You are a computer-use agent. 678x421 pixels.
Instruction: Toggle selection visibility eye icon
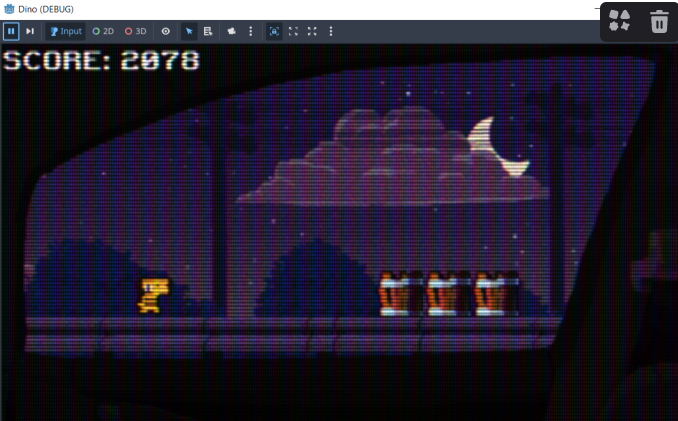coord(166,31)
